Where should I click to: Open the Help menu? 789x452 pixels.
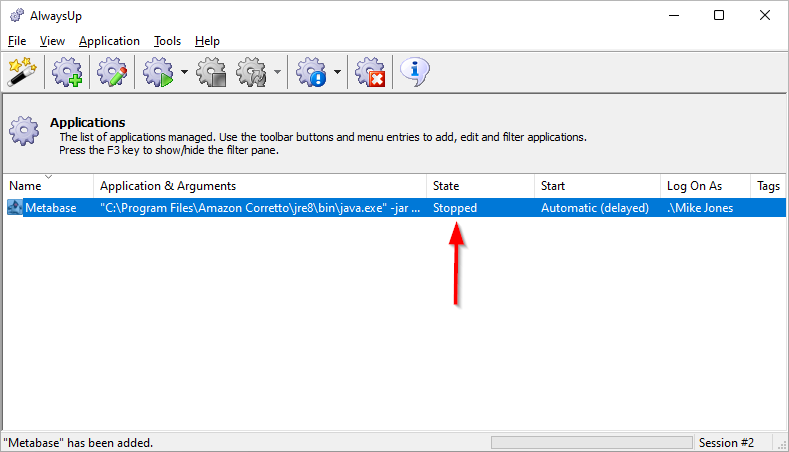click(207, 41)
